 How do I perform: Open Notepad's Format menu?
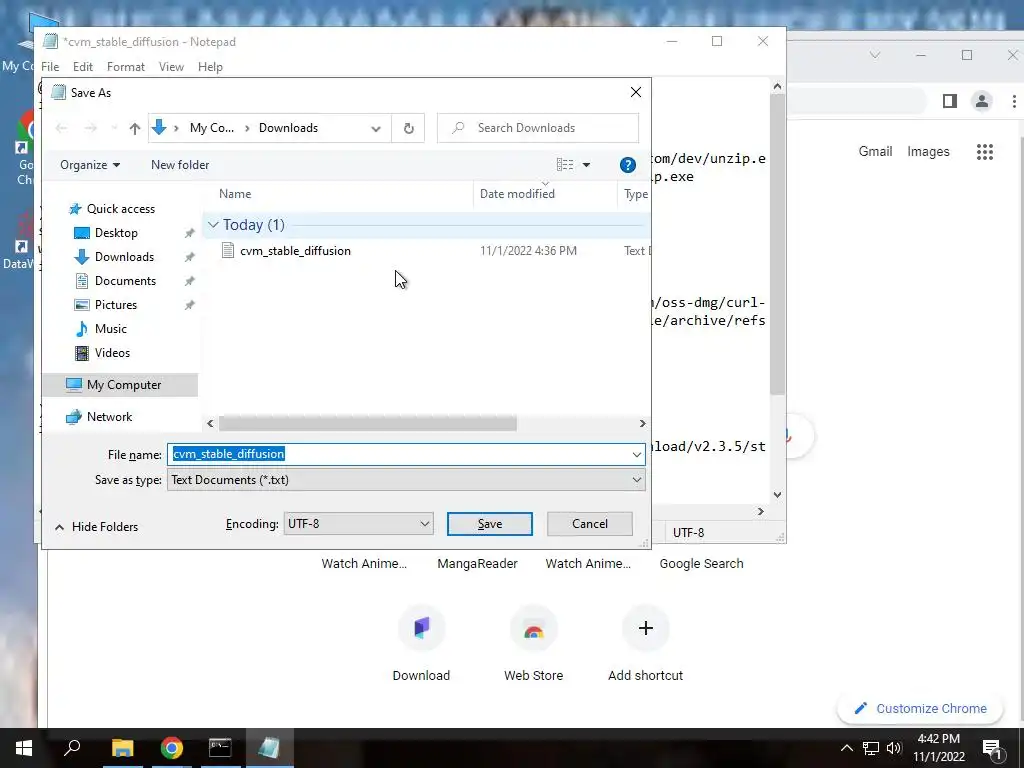coord(125,67)
